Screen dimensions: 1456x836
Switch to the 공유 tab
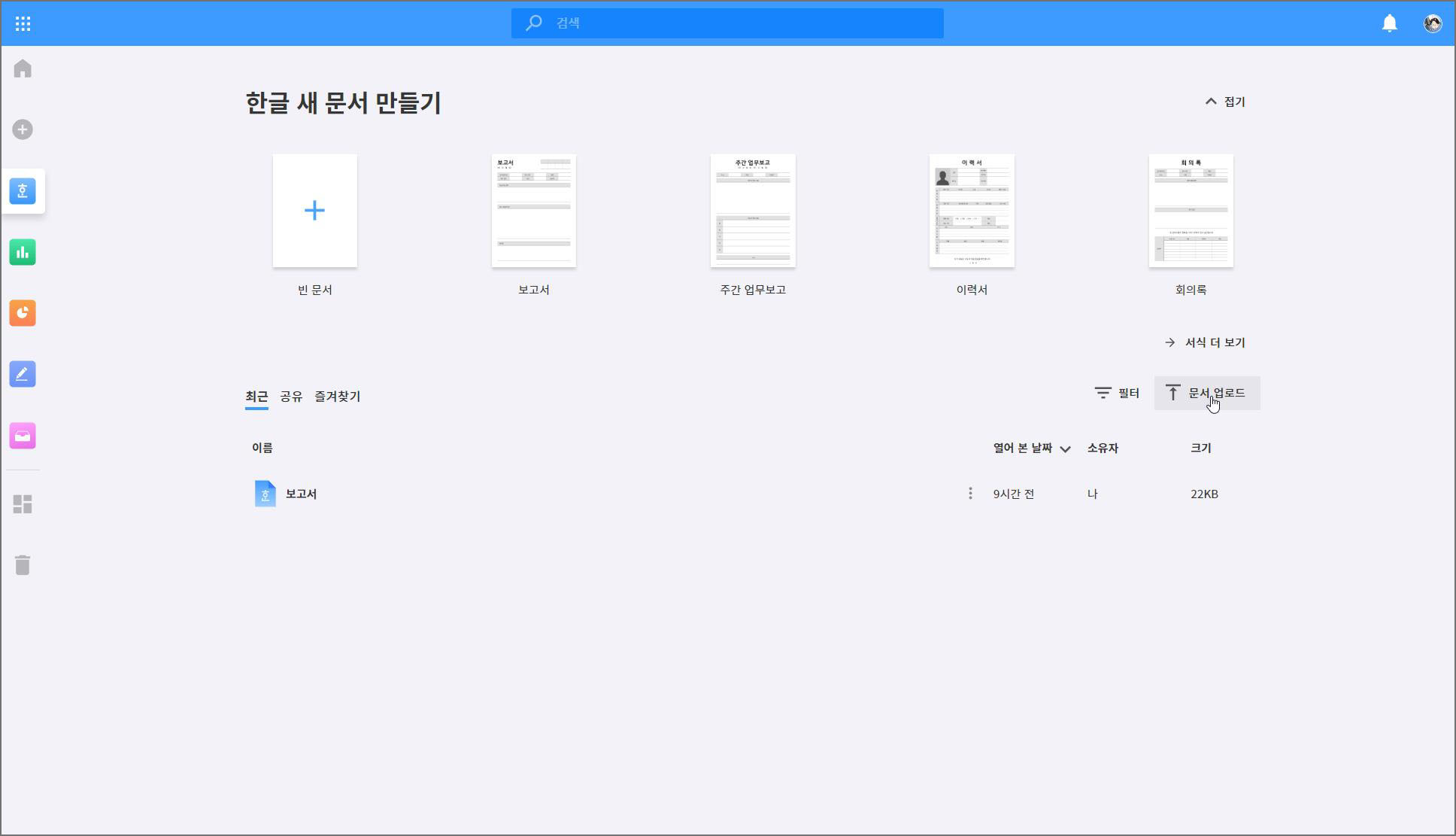pyautogui.click(x=291, y=397)
